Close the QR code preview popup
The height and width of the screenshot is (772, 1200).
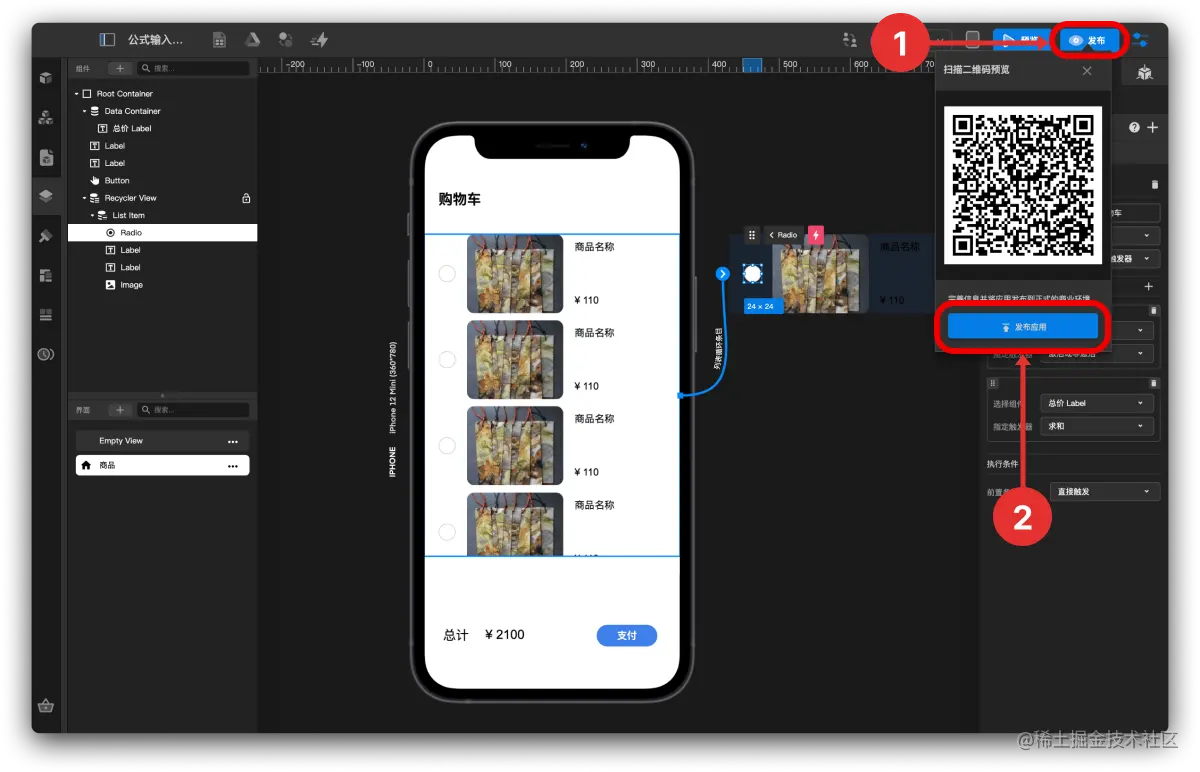click(x=1088, y=71)
